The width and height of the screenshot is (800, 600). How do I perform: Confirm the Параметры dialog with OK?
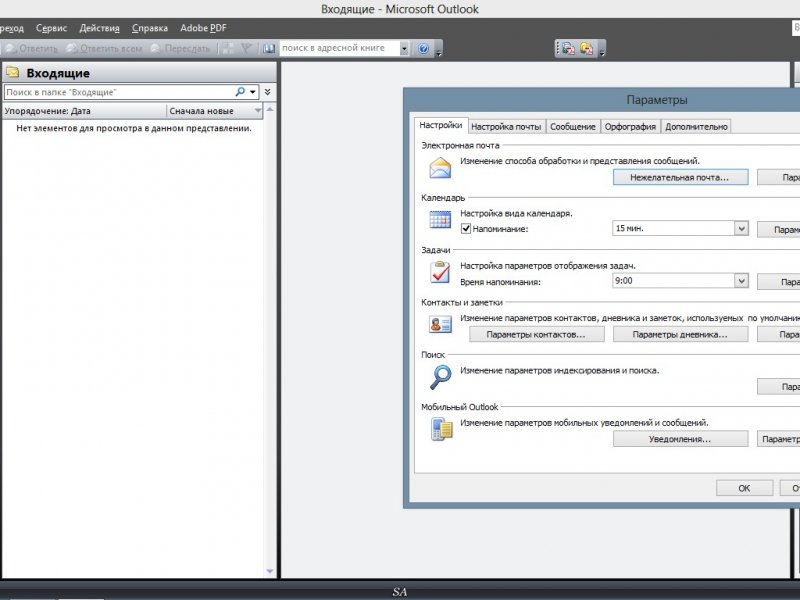pyautogui.click(x=744, y=488)
